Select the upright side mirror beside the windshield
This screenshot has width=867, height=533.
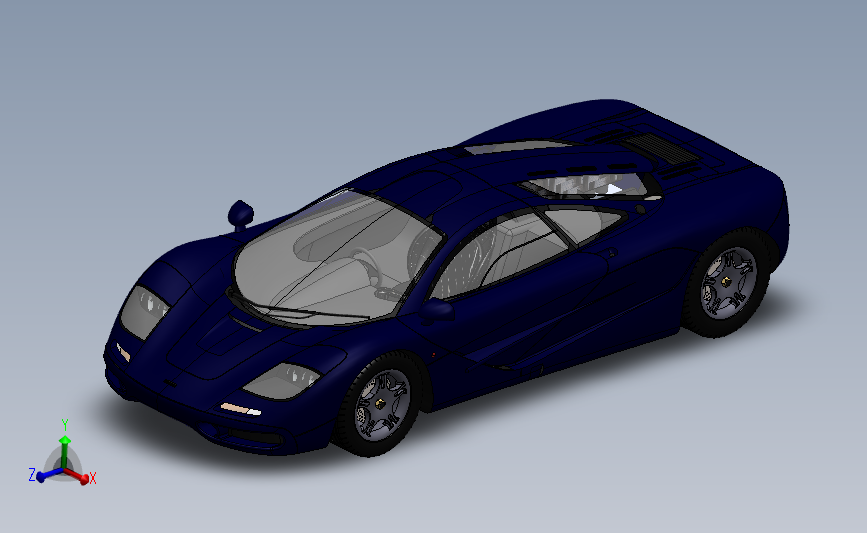pos(241,215)
